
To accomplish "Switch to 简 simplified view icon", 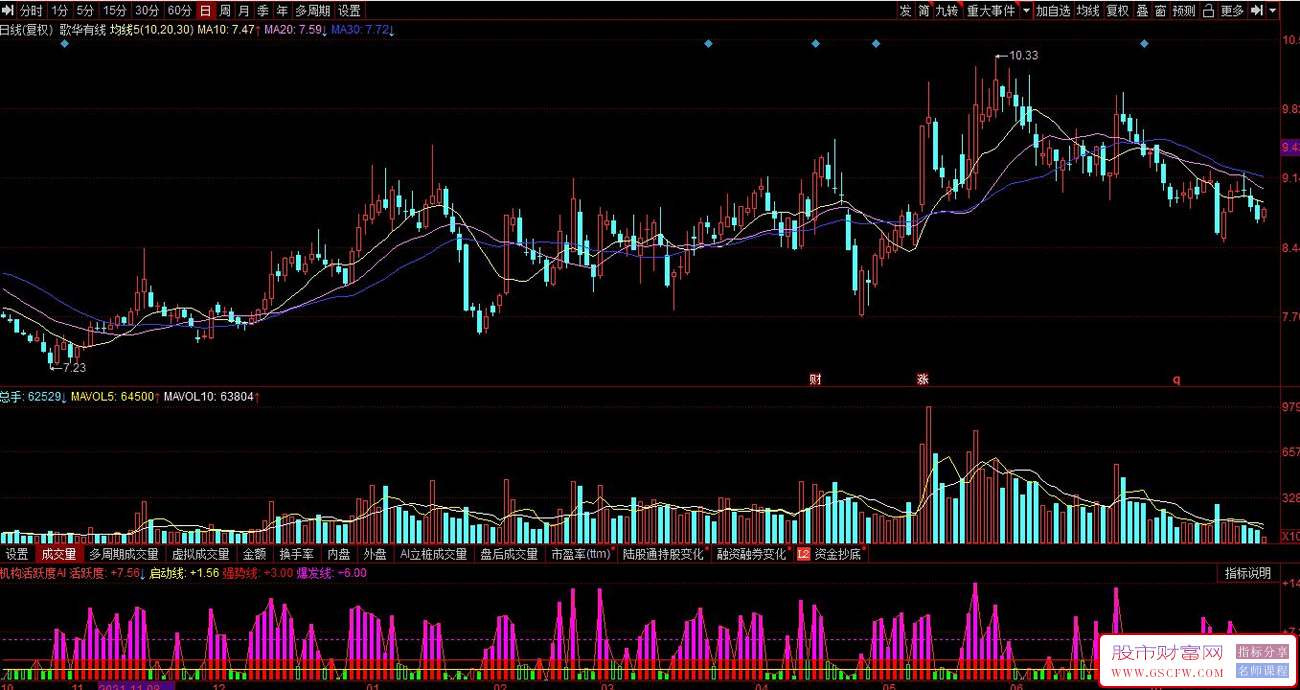I will [924, 11].
